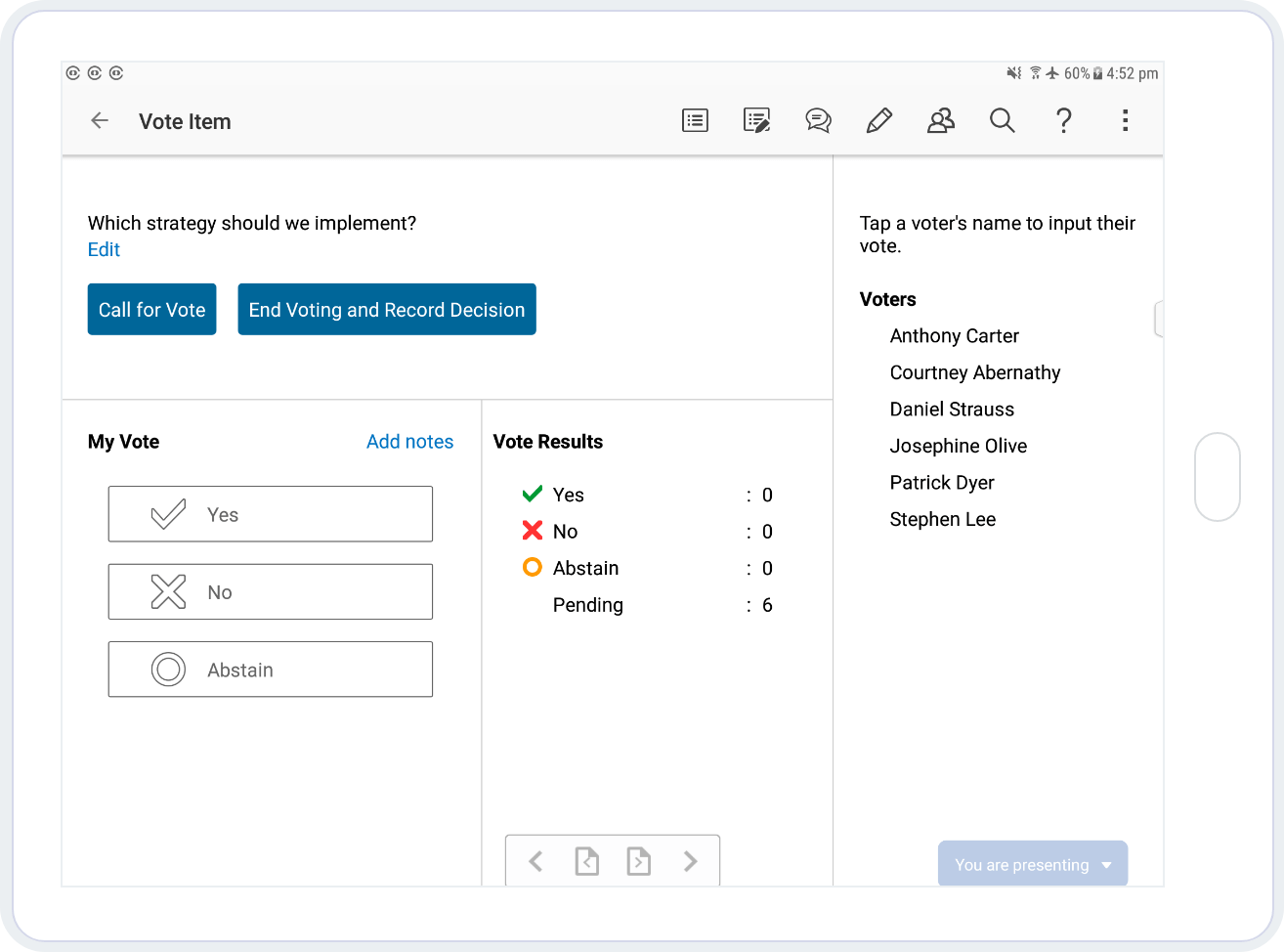Expand the side panel handle at right edge
Screen dimensions: 1284x952
(x=1159, y=320)
